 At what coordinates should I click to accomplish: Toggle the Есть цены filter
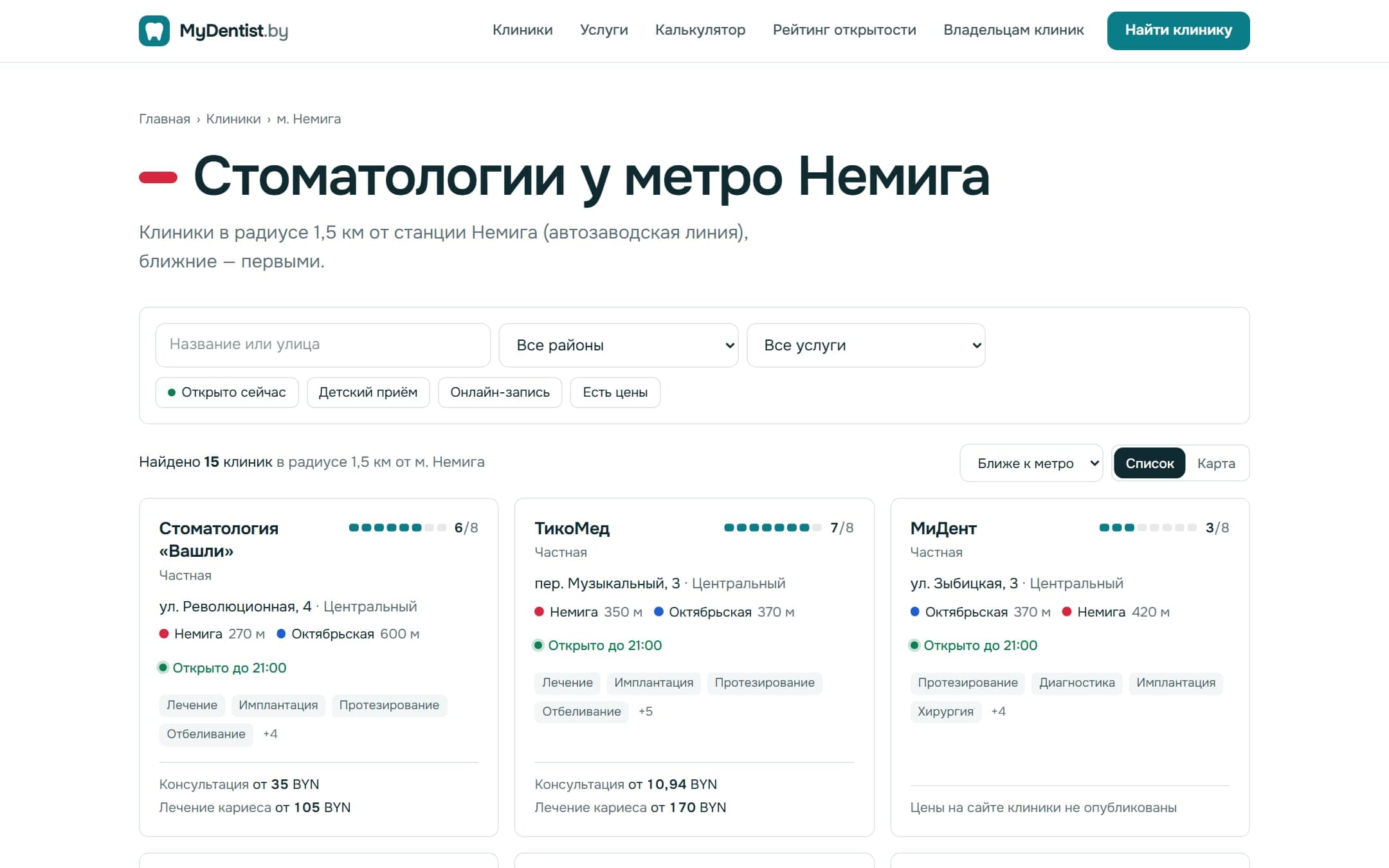615,392
